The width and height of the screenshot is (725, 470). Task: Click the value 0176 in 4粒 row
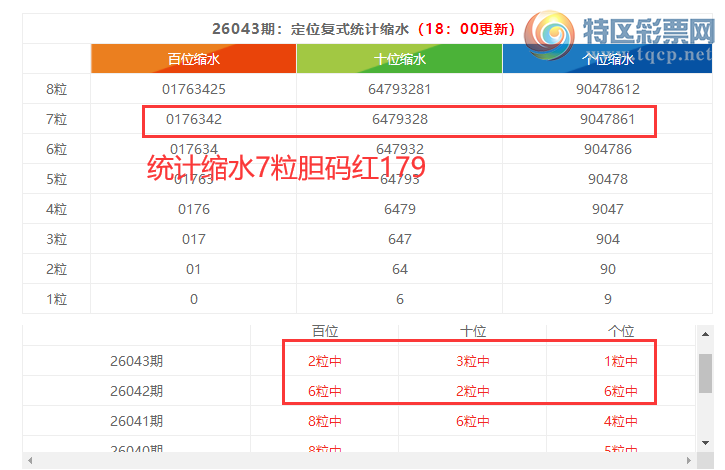tap(194, 209)
